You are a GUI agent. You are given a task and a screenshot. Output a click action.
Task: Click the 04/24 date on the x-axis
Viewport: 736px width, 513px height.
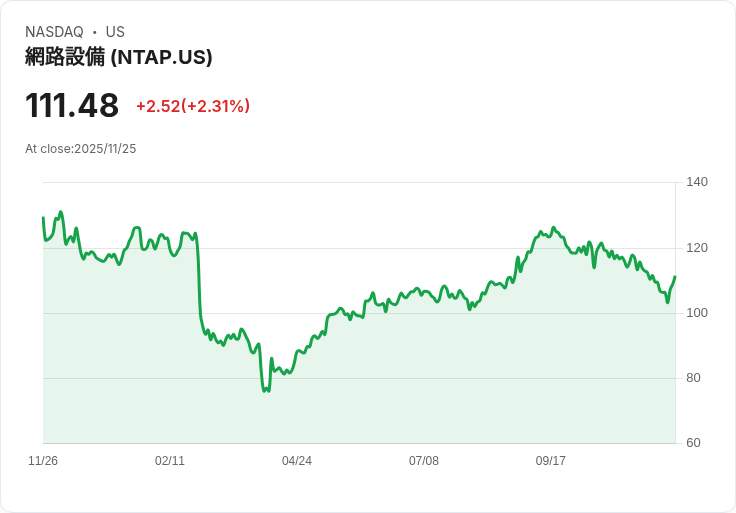(x=297, y=461)
